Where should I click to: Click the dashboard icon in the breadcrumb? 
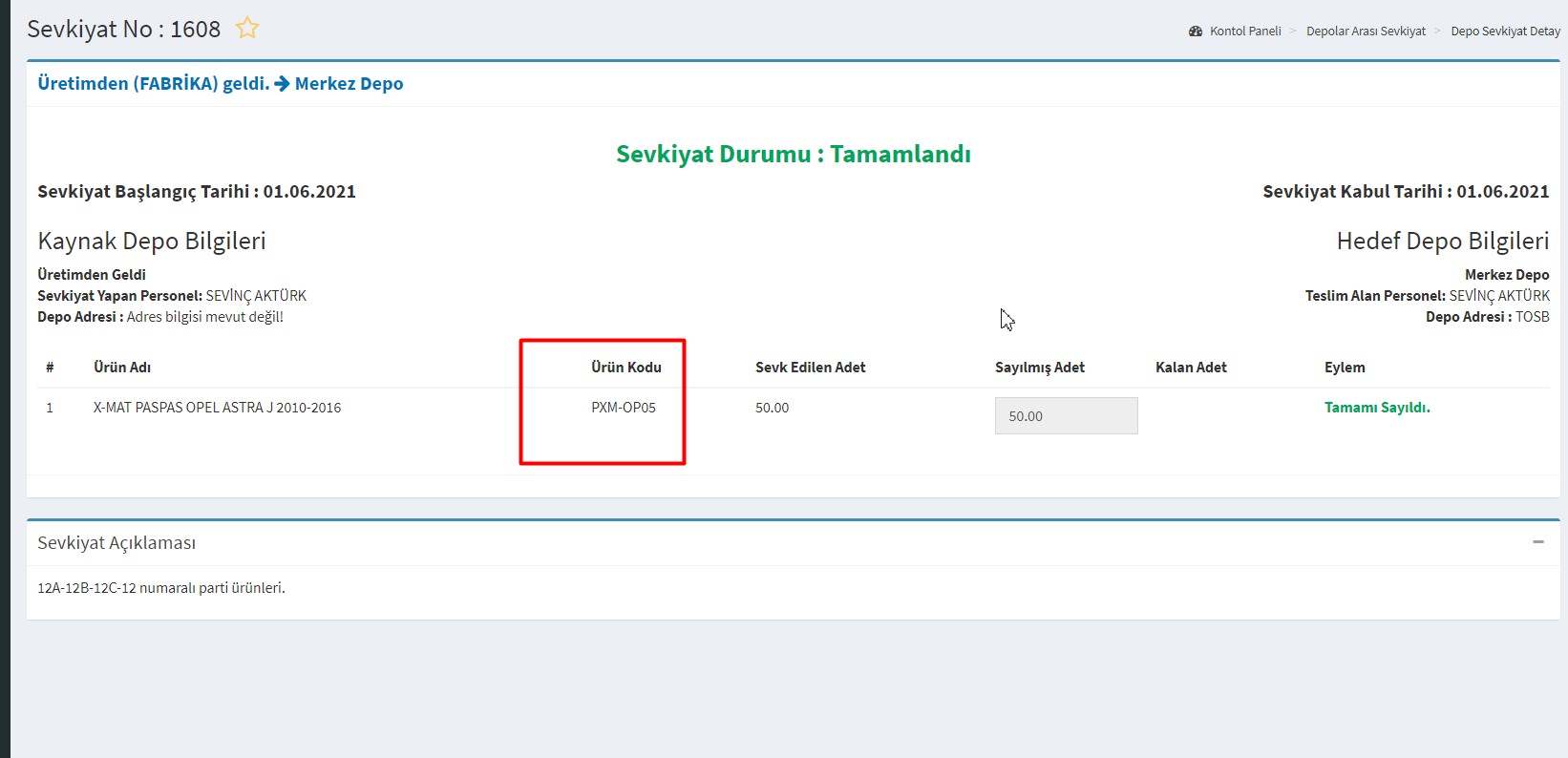point(1196,32)
